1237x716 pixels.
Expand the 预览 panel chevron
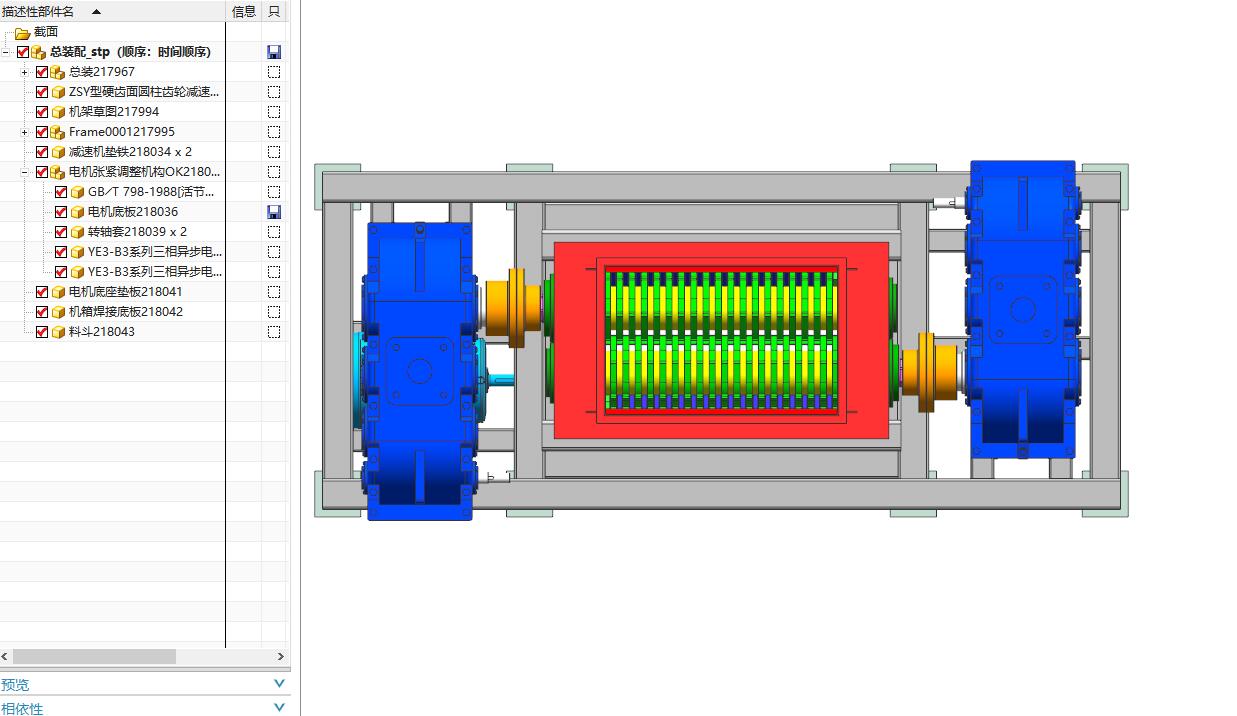point(279,684)
